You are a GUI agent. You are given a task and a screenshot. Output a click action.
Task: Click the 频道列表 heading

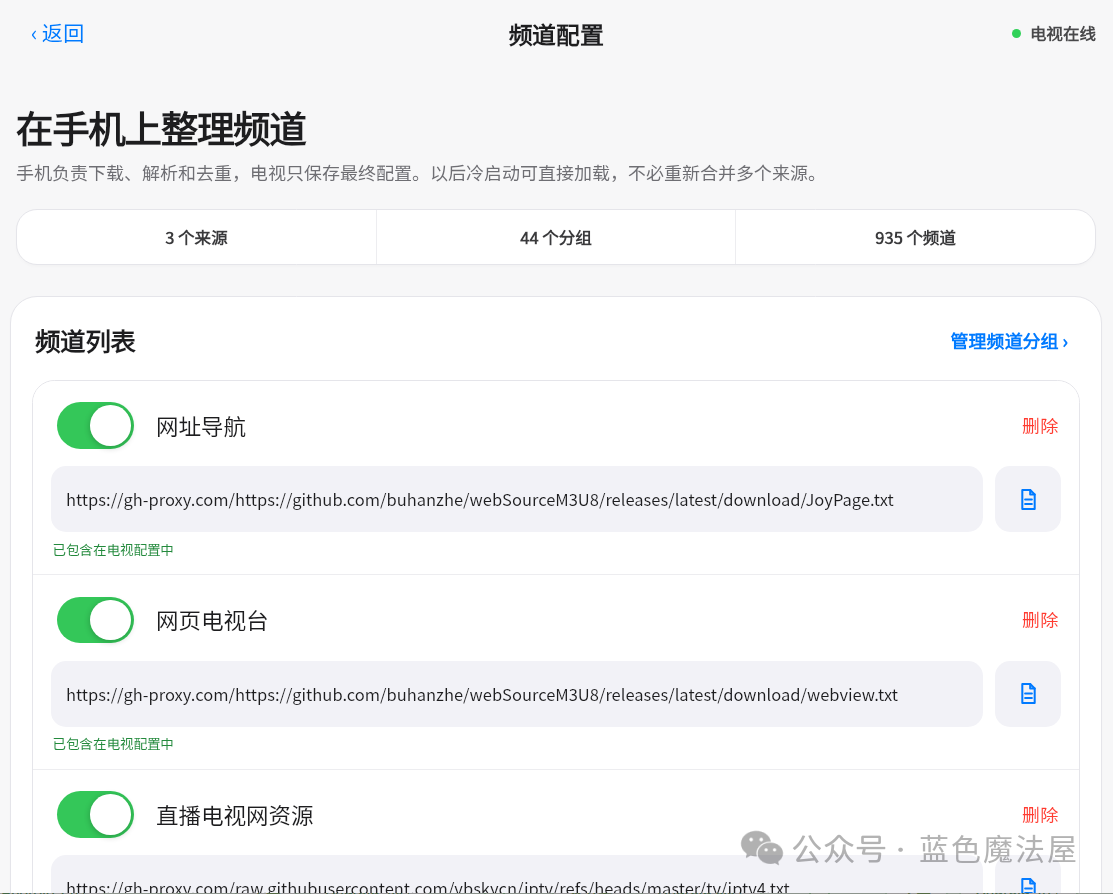85,342
